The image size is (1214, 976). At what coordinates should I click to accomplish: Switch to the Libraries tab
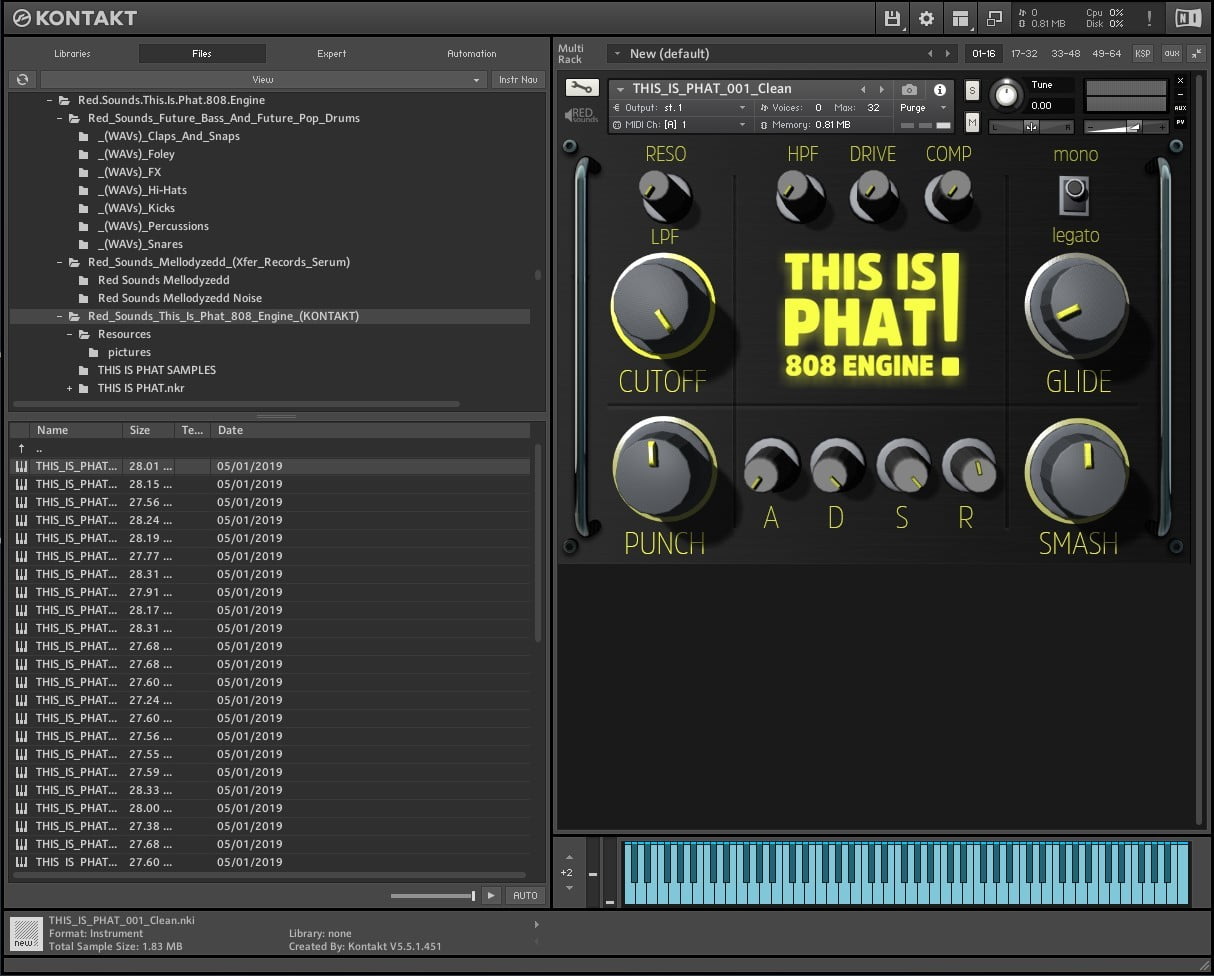pyautogui.click(x=72, y=54)
